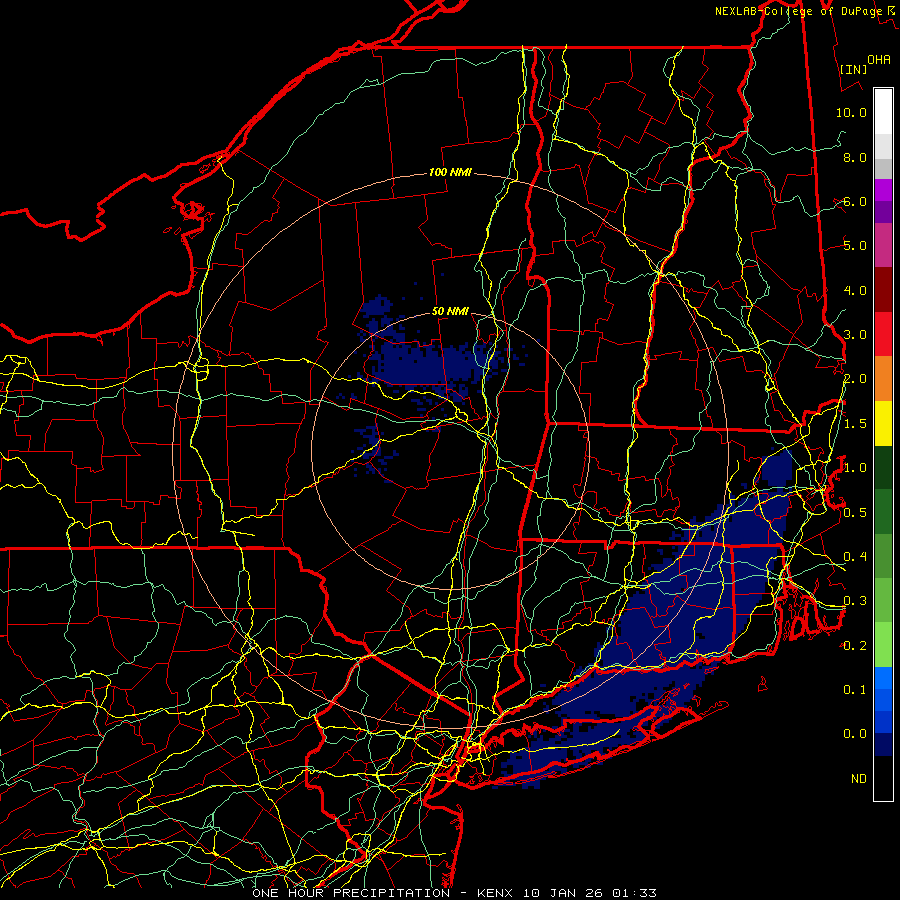Click the 100 NMI range ring label
Image resolution: width=900 pixels, height=900 pixels.
[x=450, y=172]
